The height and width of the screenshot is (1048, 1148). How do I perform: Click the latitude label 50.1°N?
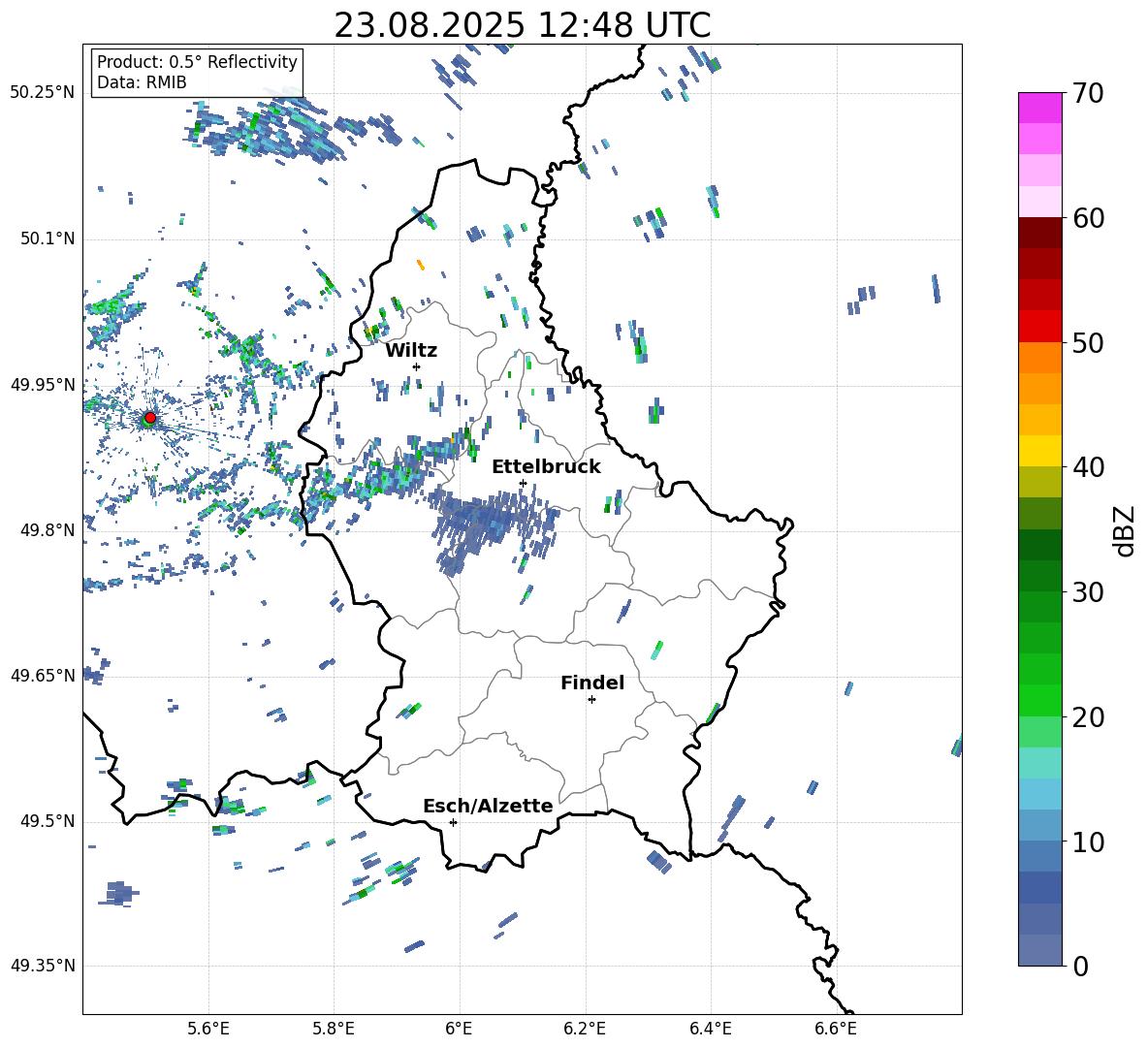(48, 239)
